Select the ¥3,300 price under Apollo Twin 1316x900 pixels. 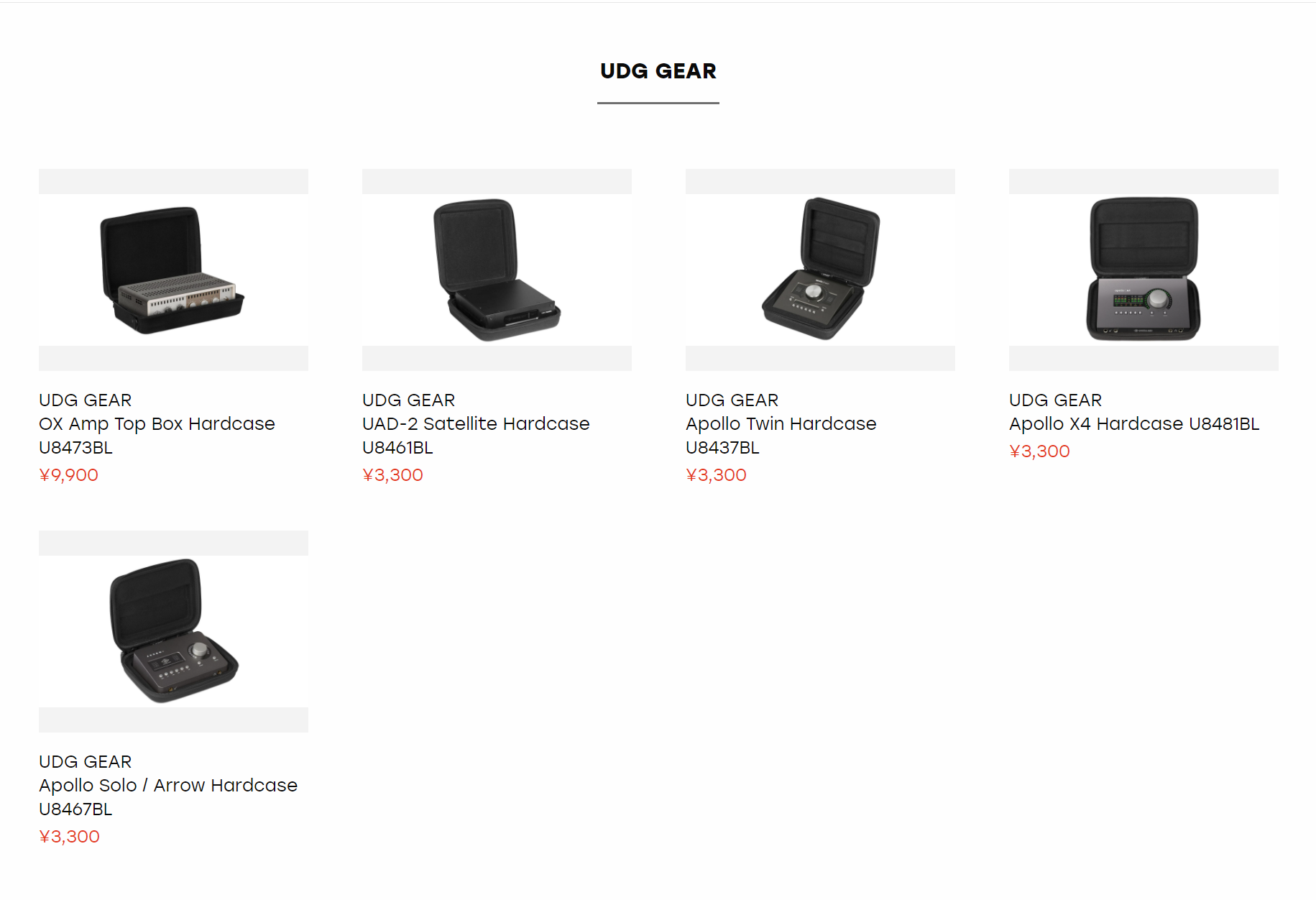(716, 475)
